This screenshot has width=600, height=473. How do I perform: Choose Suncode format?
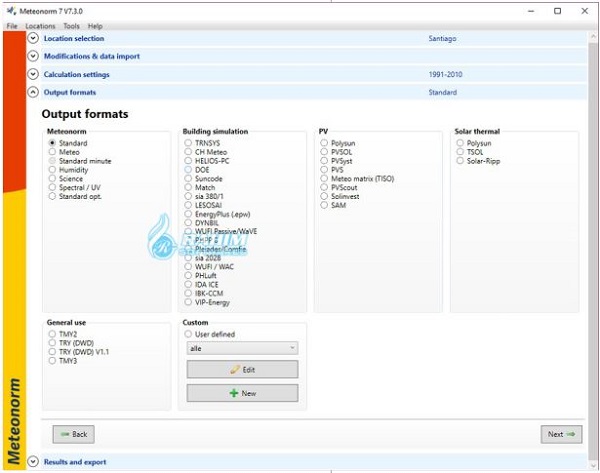[188, 178]
